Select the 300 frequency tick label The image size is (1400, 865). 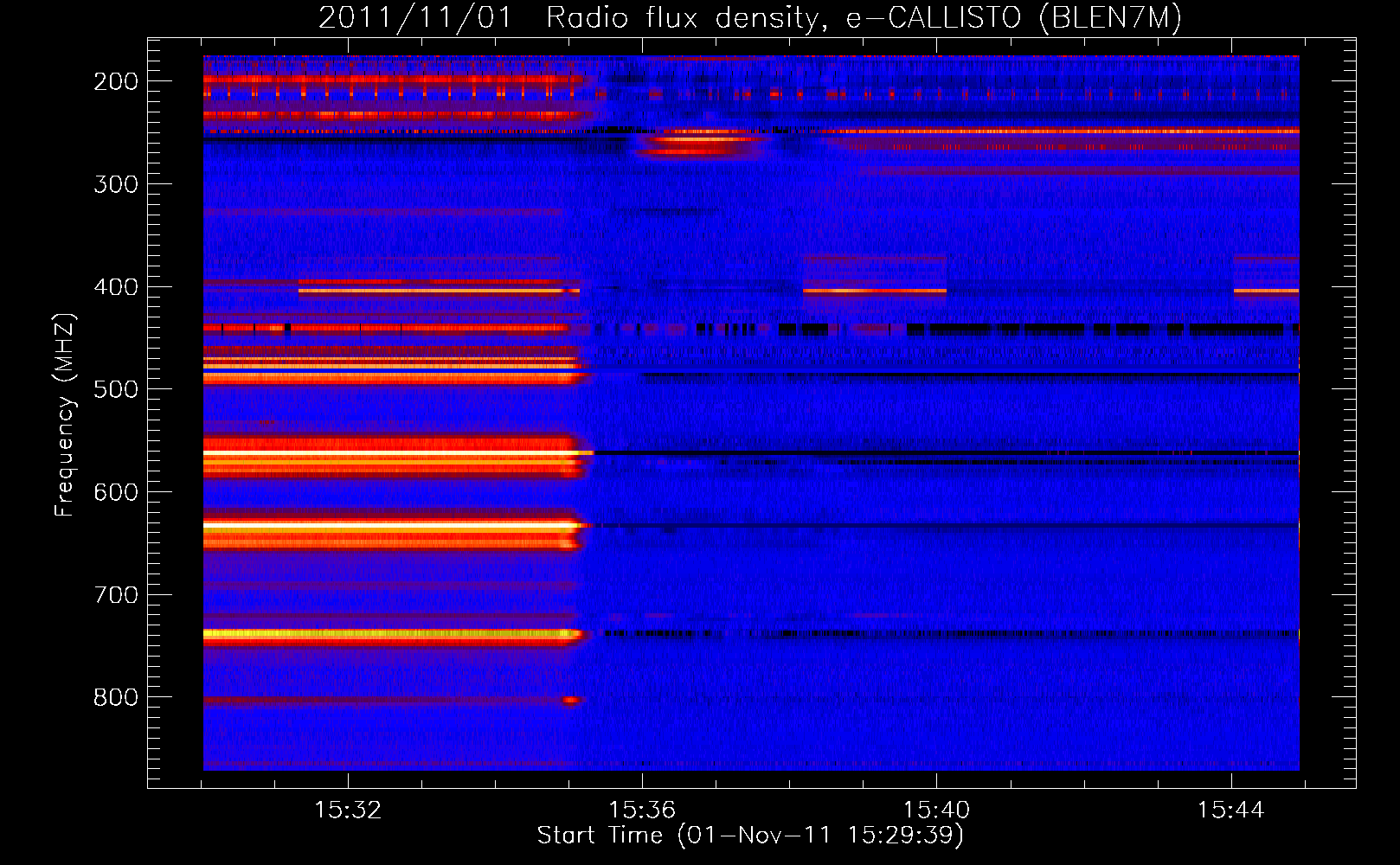[116, 184]
